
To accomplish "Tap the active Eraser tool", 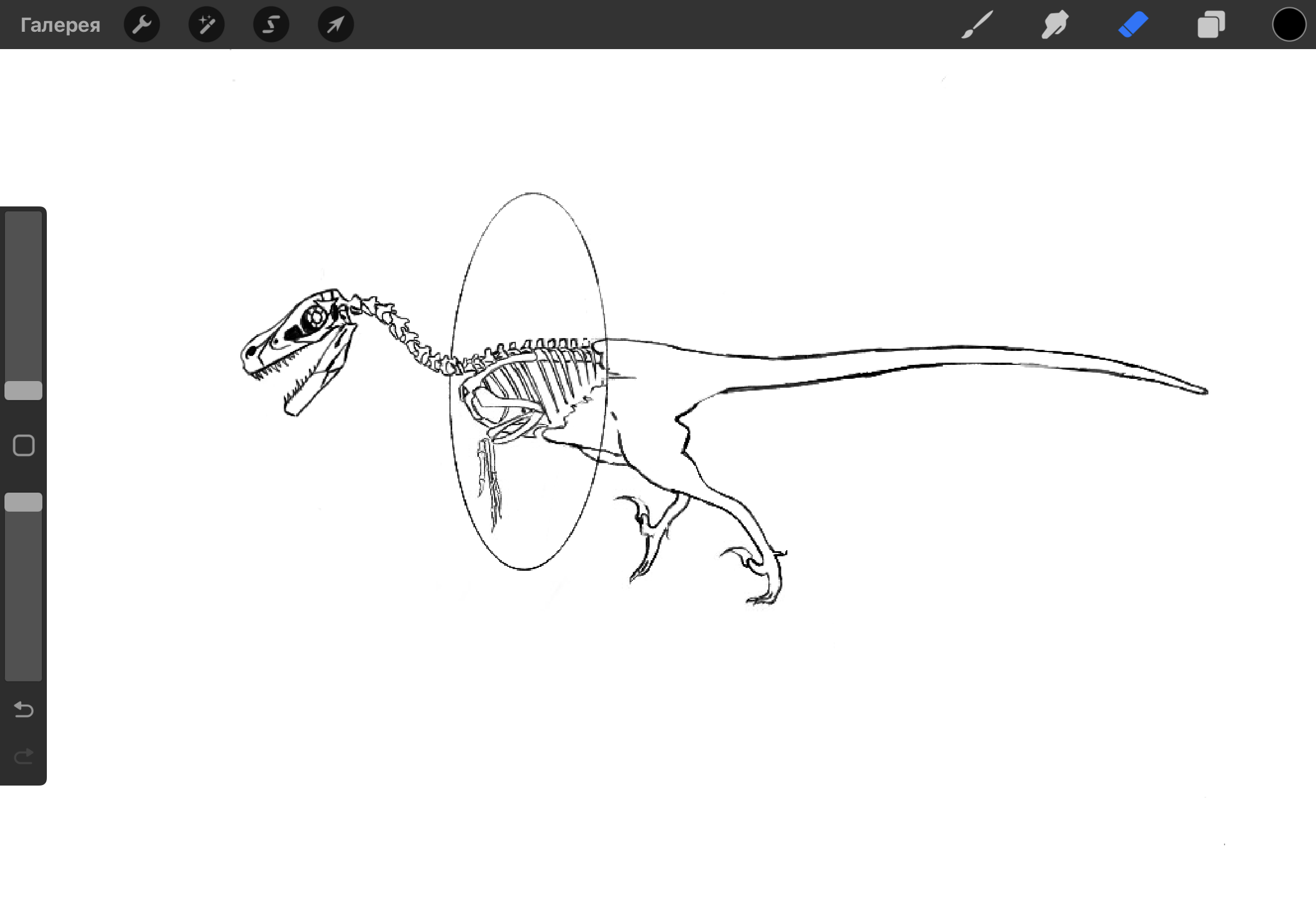I will 1133,25.
